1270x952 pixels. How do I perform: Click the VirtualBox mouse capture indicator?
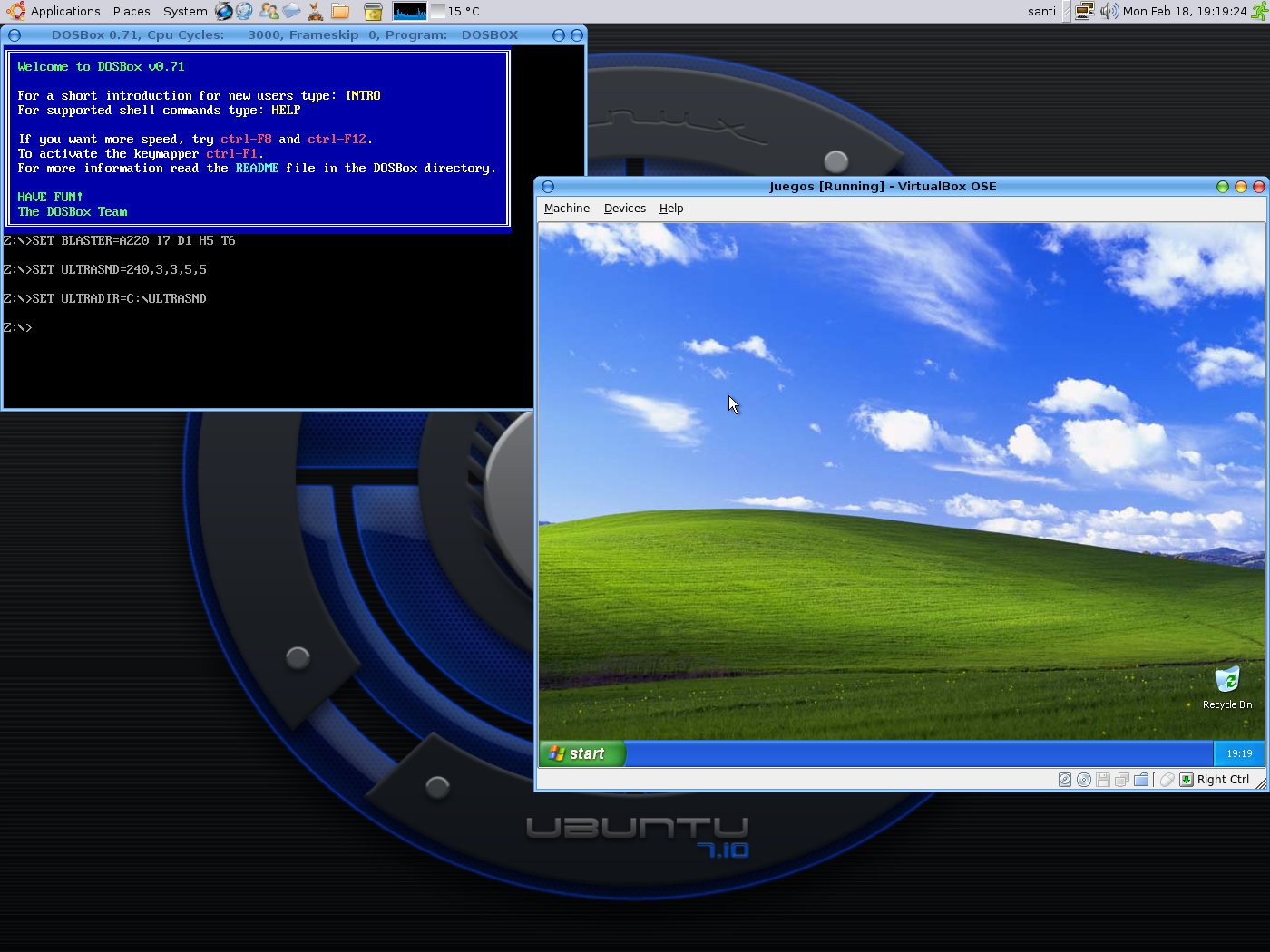pyautogui.click(x=1167, y=780)
